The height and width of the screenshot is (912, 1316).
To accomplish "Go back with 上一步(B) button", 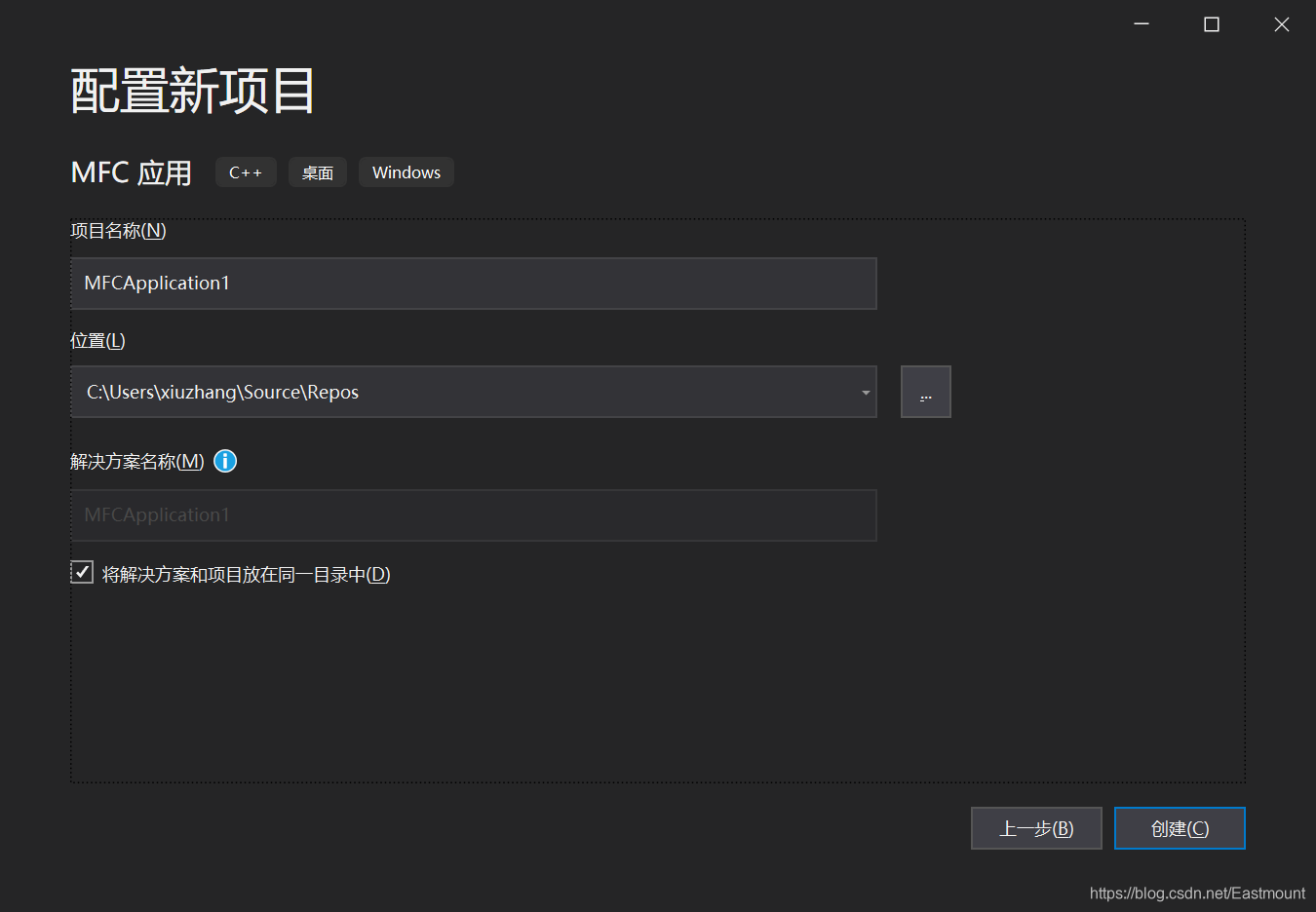I will (1036, 828).
